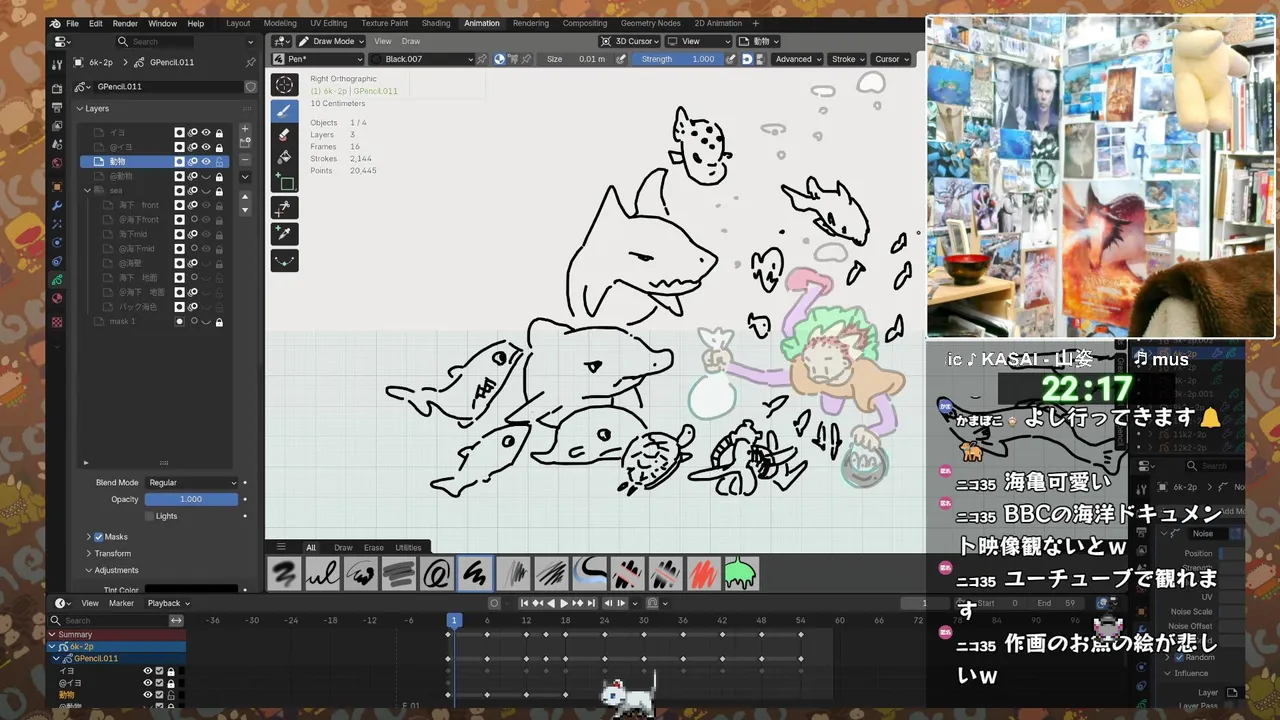
Task: Open the File menu
Action: click(72, 23)
